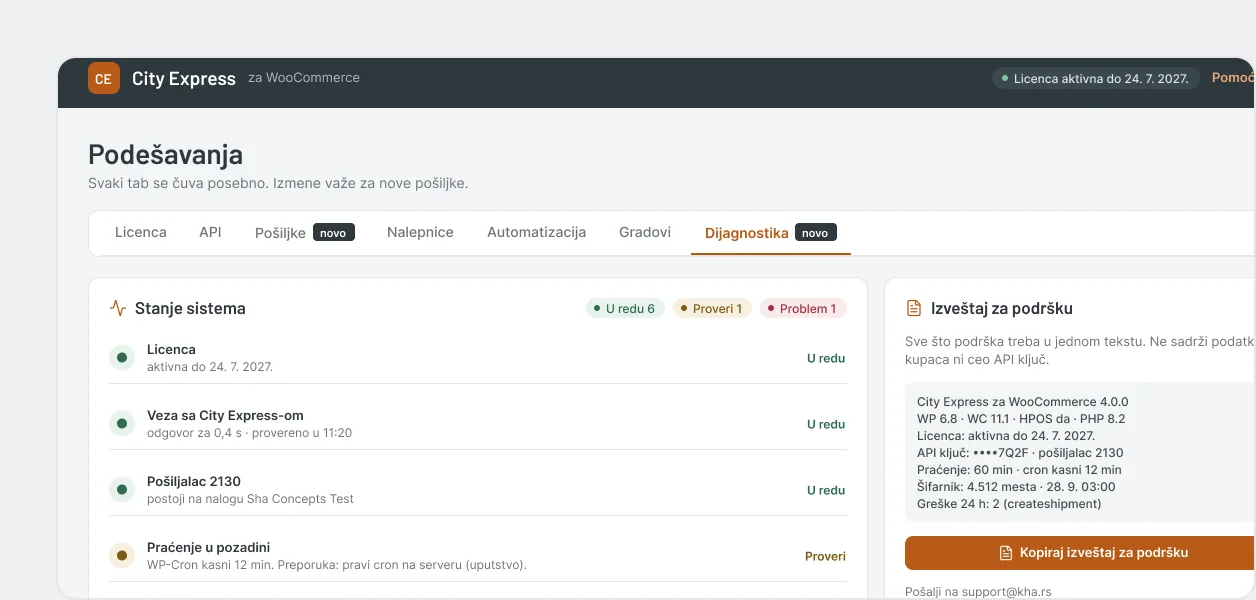Open the Nalepnice tab

pyautogui.click(x=420, y=232)
